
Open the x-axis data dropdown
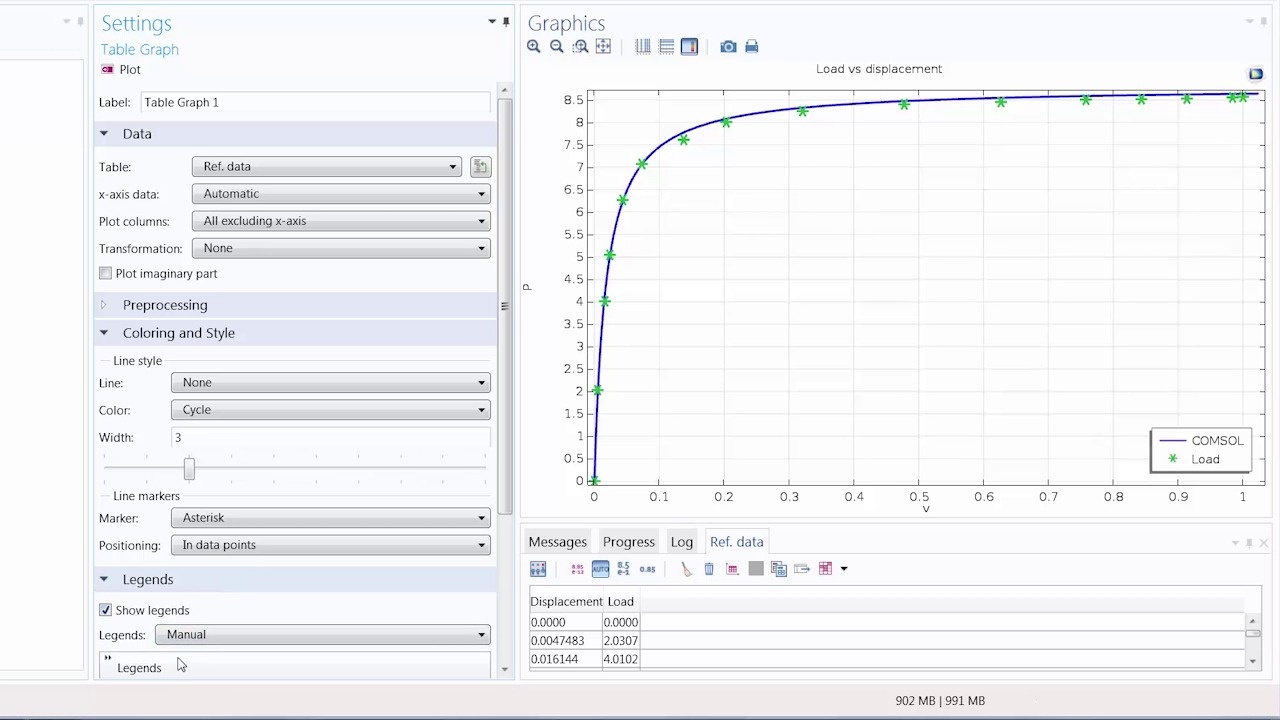341,194
